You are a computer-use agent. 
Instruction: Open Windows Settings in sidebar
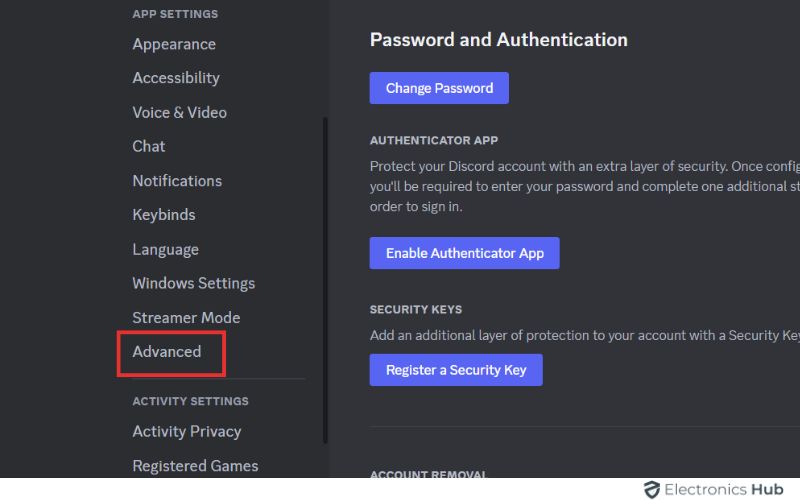pyautogui.click(x=193, y=283)
